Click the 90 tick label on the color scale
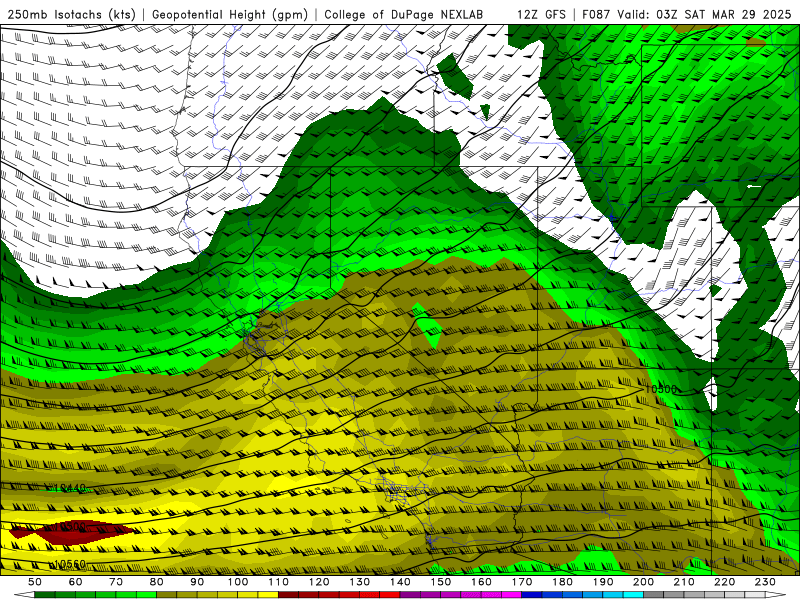 [x=197, y=582]
